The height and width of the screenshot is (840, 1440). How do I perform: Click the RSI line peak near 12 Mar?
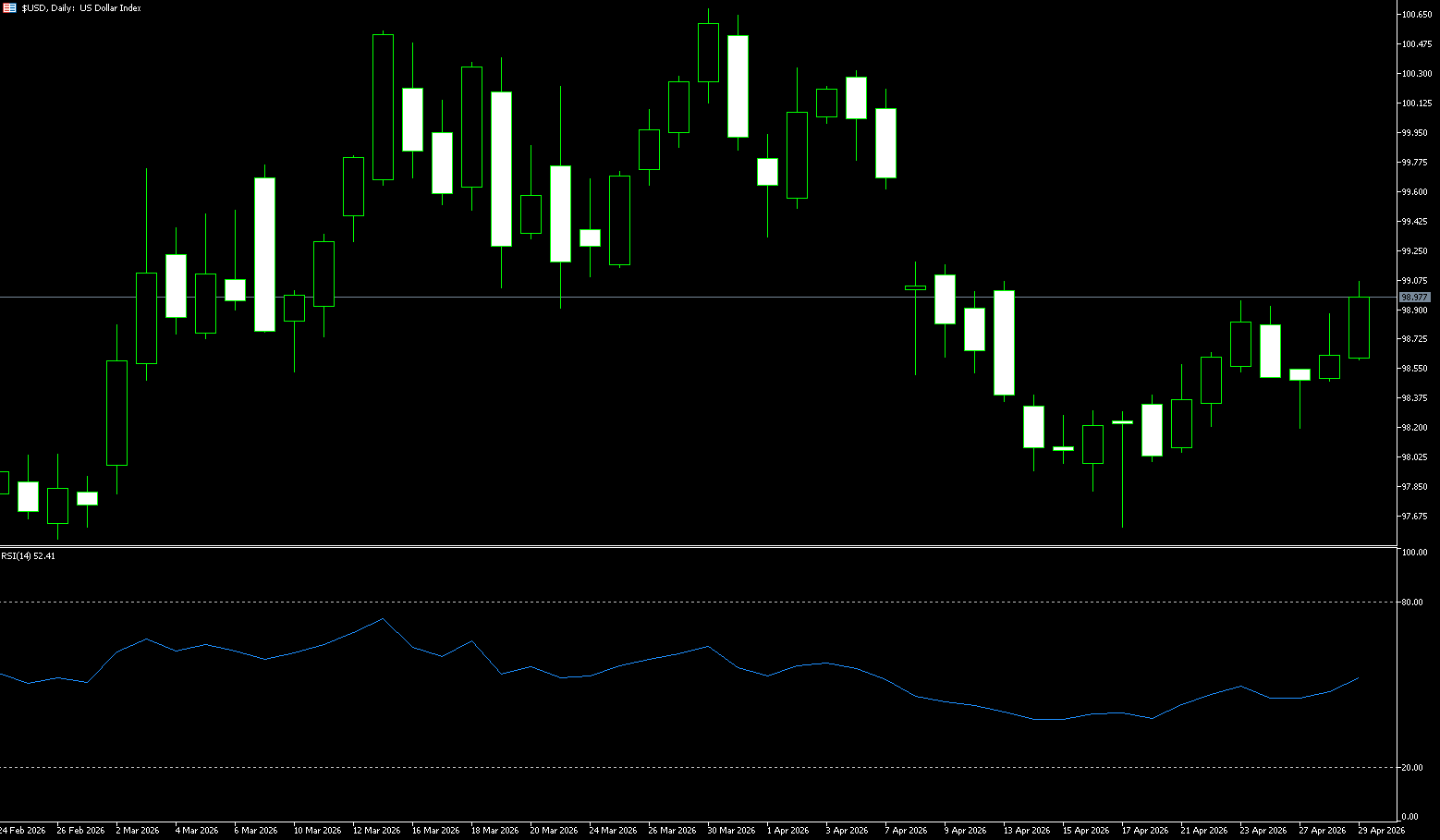(384, 619)
